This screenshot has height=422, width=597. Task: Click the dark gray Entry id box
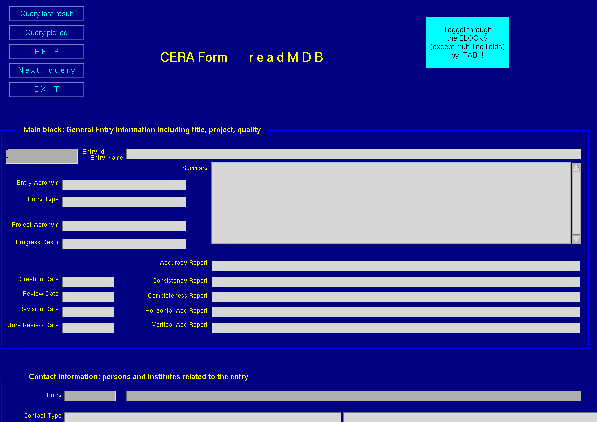coord(42,156)
